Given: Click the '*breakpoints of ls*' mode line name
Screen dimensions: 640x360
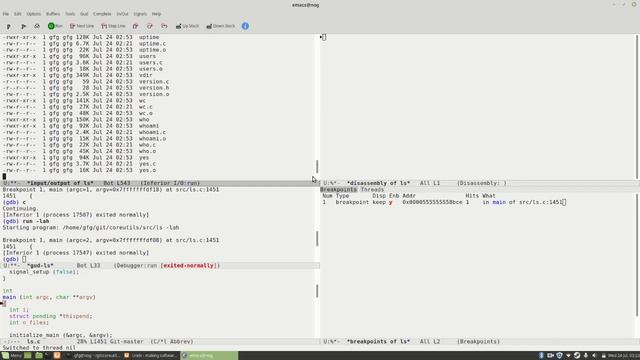Looking at the screenshot, I should click(378, 342).
